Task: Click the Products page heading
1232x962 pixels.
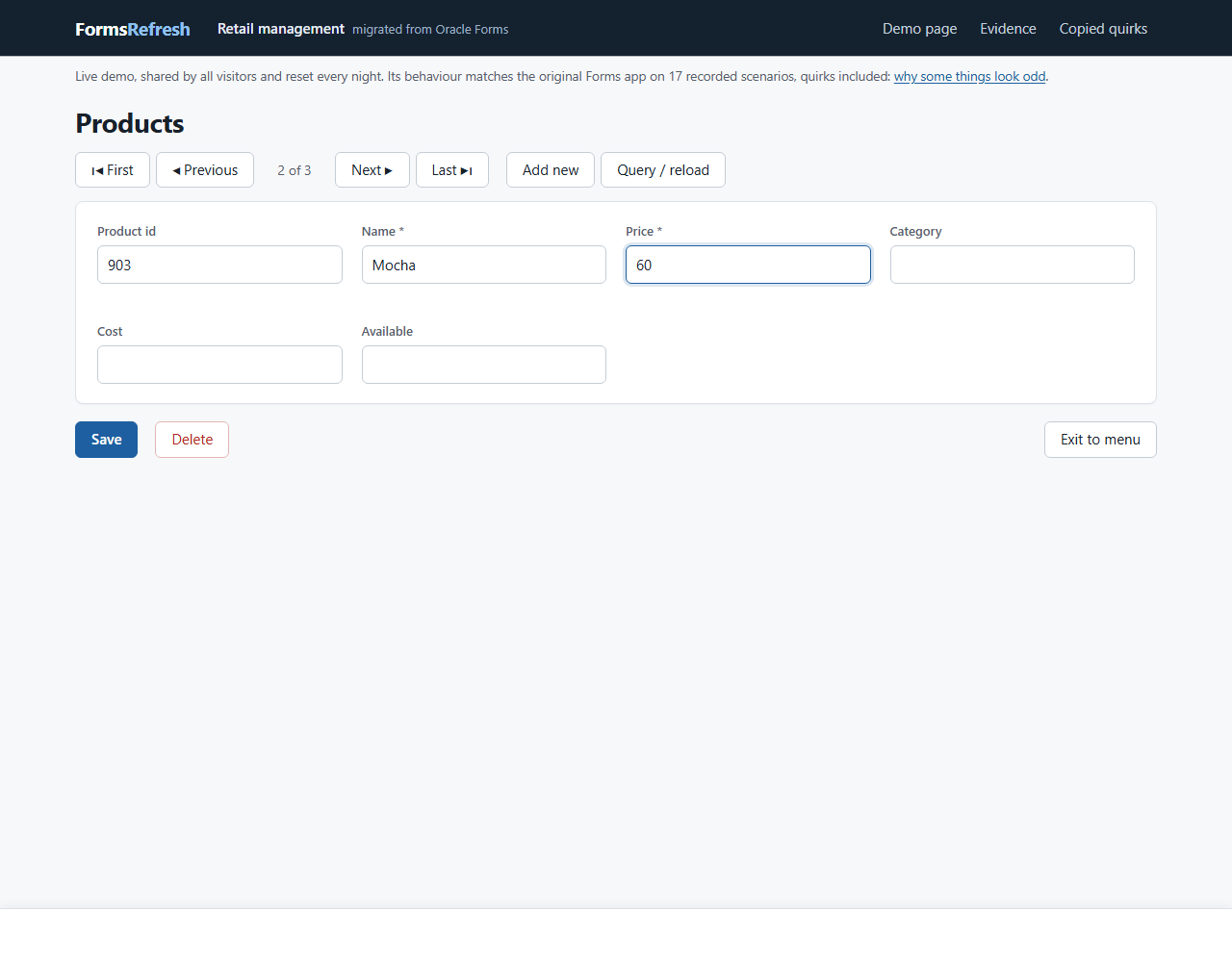Action: 130,124
